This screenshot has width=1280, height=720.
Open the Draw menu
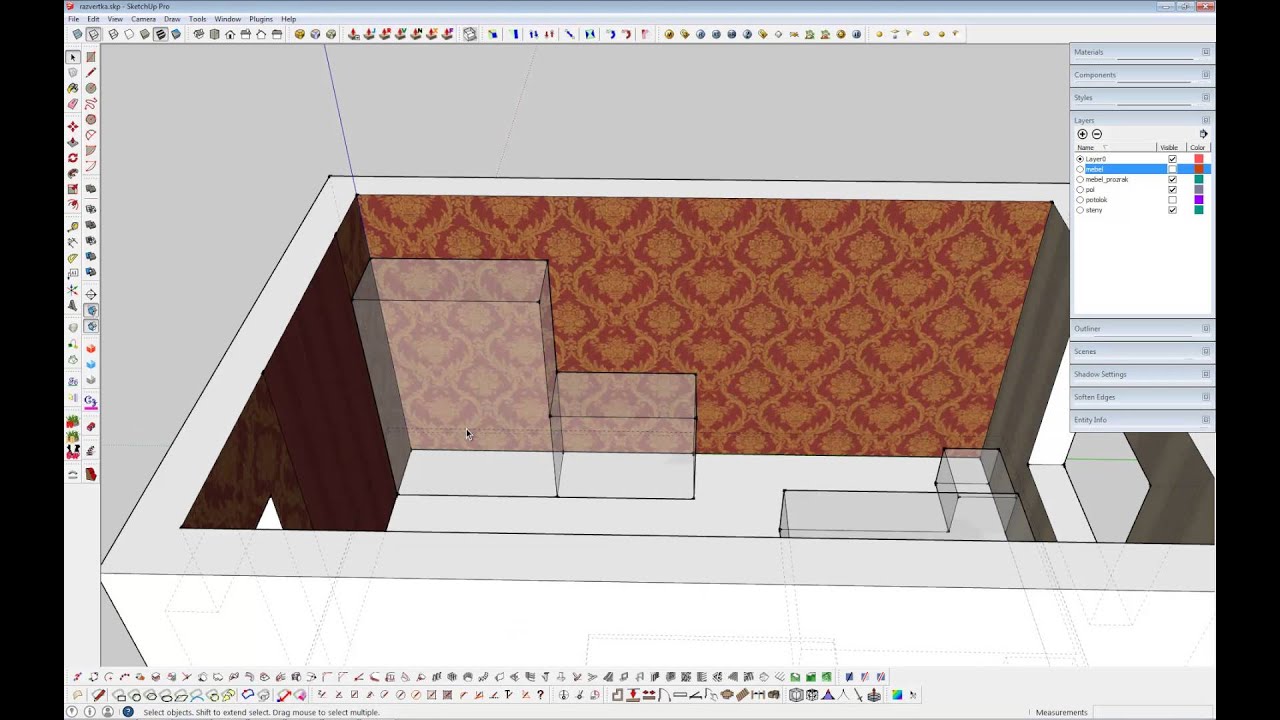point(172,19)
